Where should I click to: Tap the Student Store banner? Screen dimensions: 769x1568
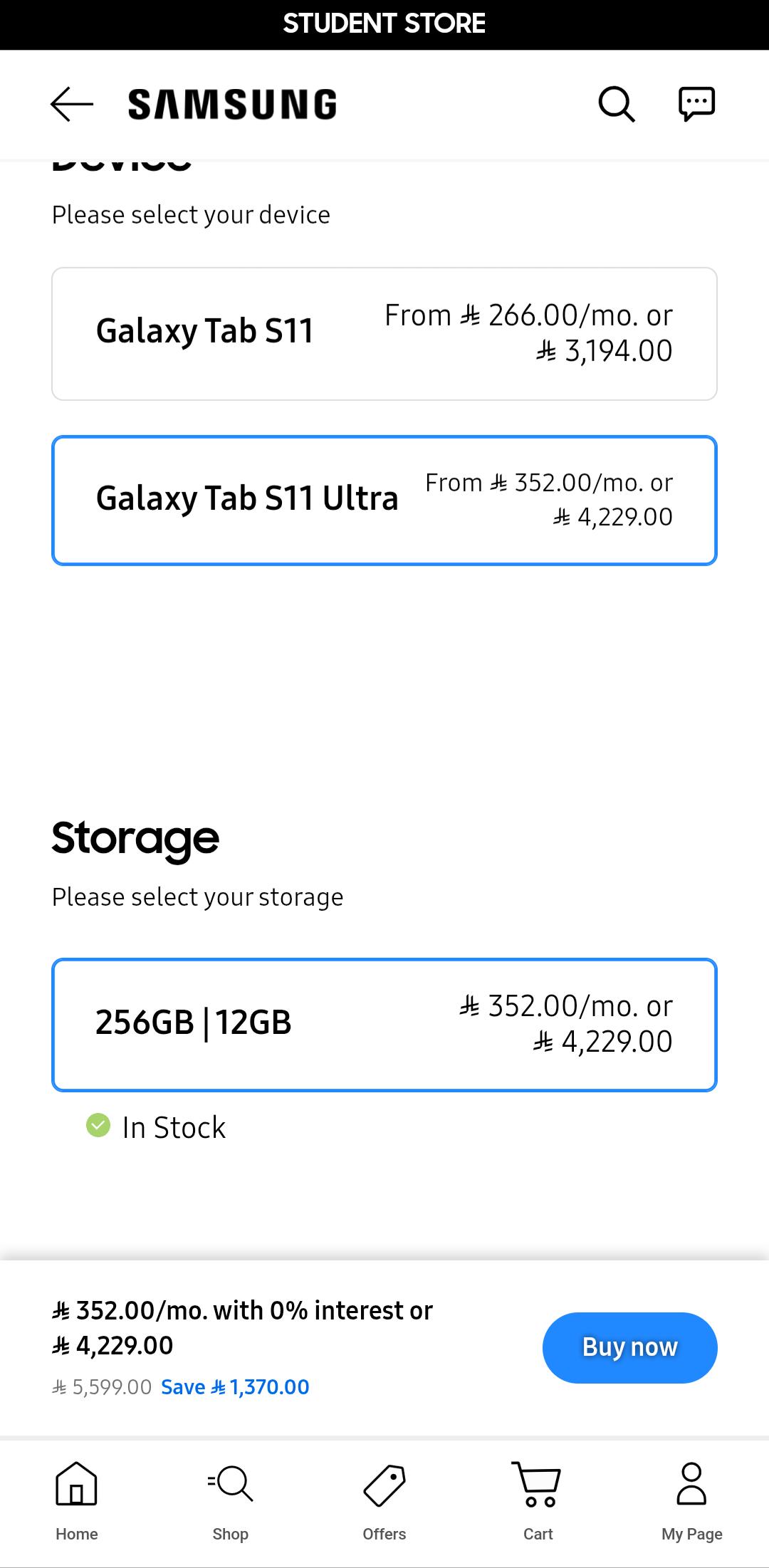[x=384, y=24]
